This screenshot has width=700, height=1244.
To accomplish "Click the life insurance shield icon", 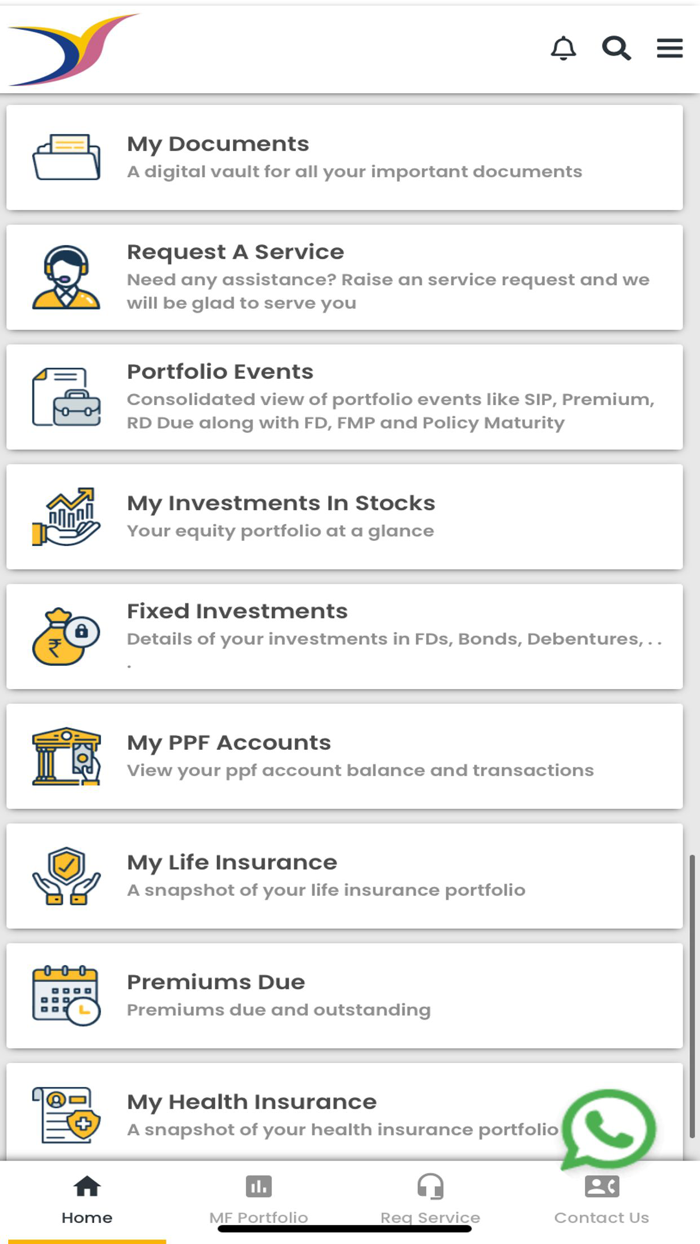I will tap(66, 875).
